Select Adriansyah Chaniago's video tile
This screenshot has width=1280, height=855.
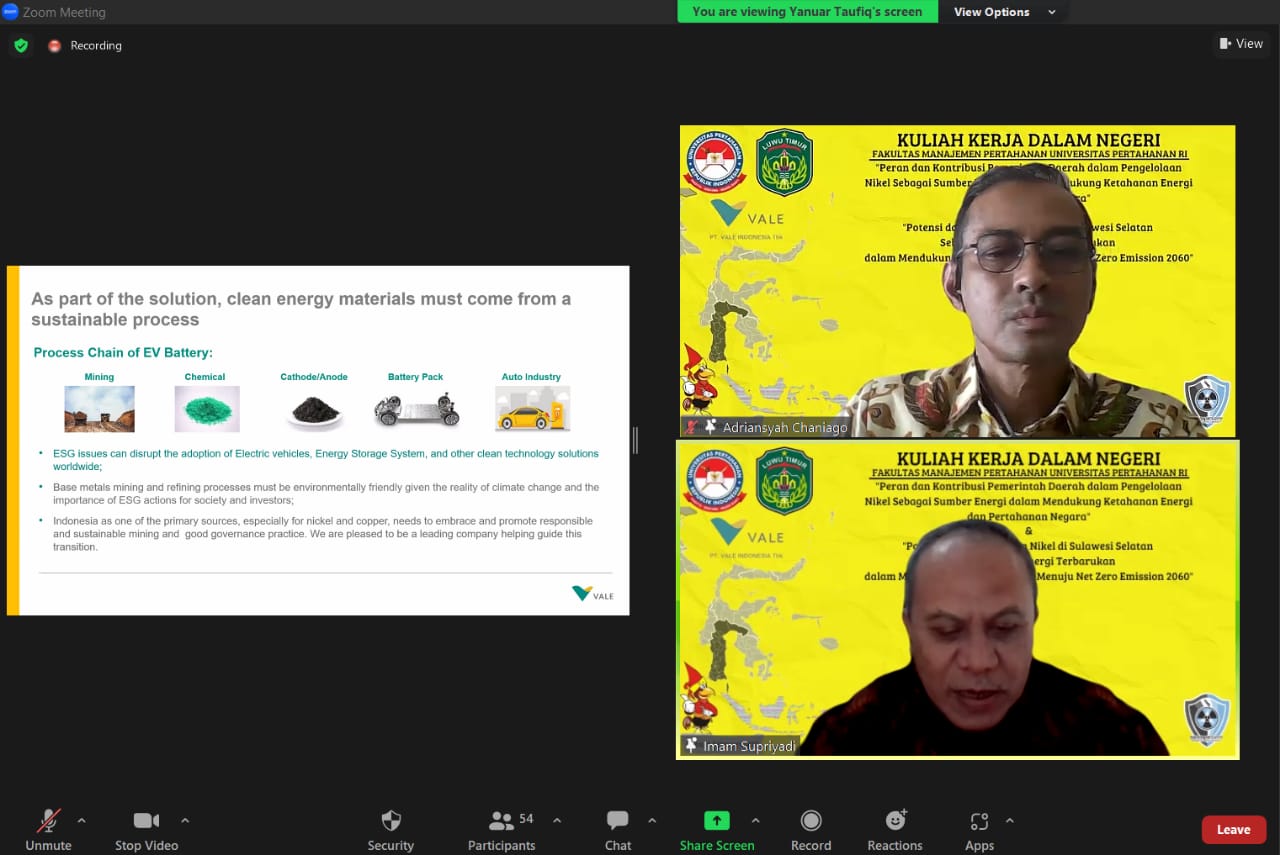pos(957,281)
